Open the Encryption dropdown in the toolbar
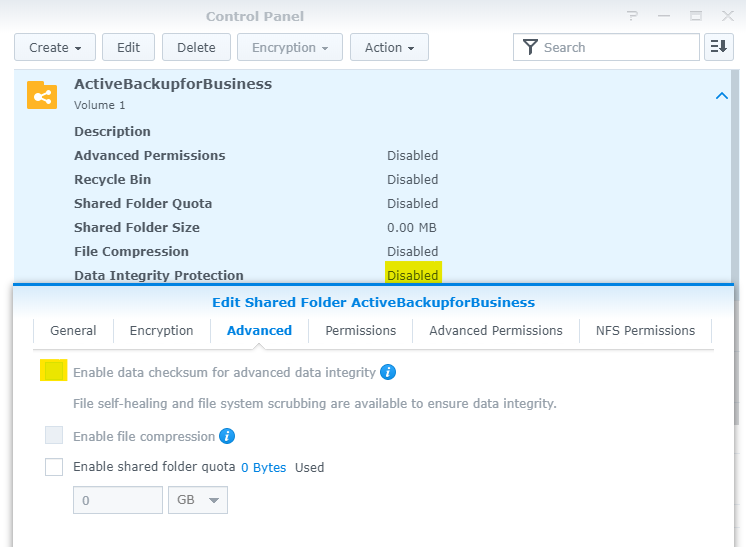 290,47
